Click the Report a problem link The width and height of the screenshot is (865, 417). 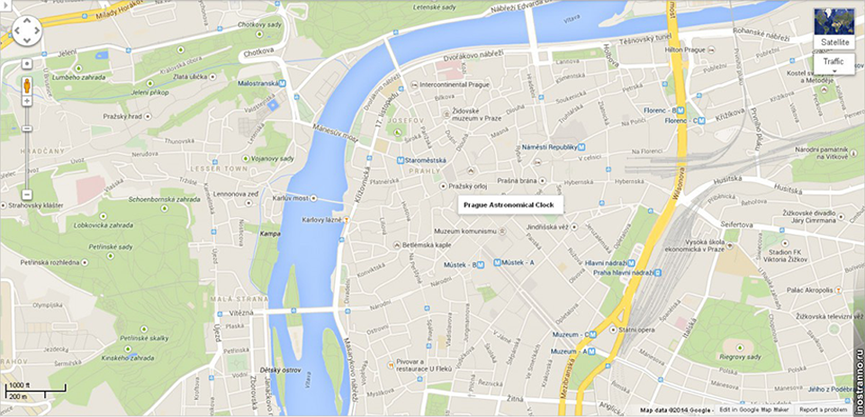click(x=823, y=410)
